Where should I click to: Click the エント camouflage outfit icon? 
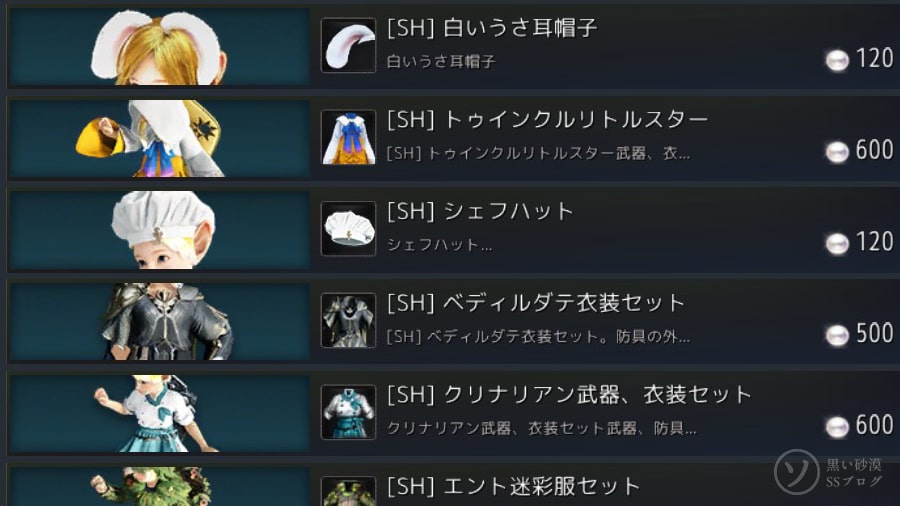coord(348,491)
